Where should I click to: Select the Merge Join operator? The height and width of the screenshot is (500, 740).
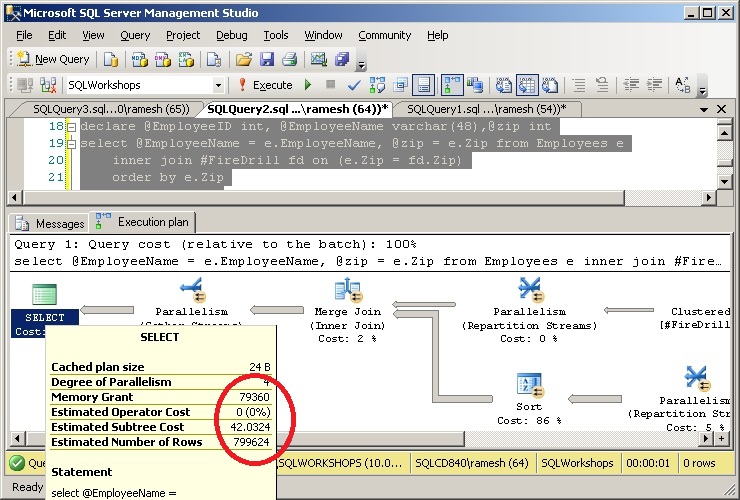(348, 309)
